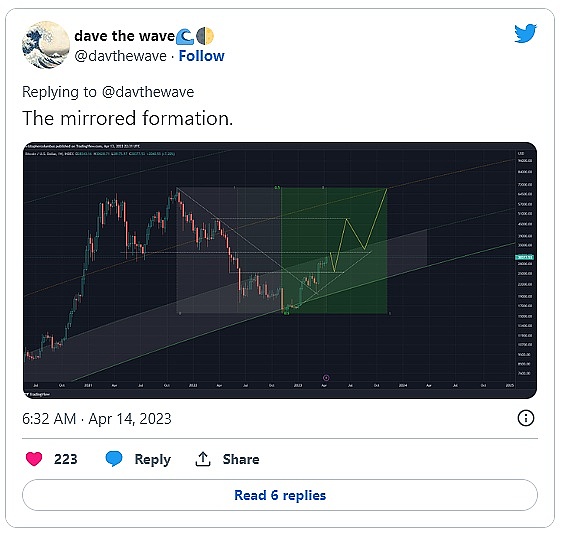Read 6 replies button
The height and width of the screenshot is (538, 564).
[280, 495]
